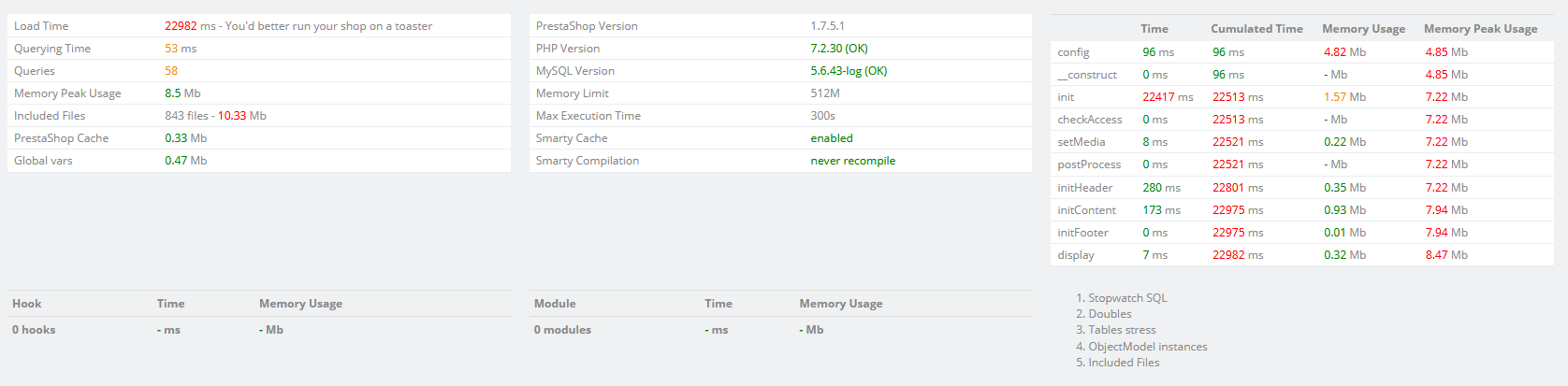Open the Included Files link
Image resolution: width=1568 pixels, height=386 pixels.
coord(1124,363)
